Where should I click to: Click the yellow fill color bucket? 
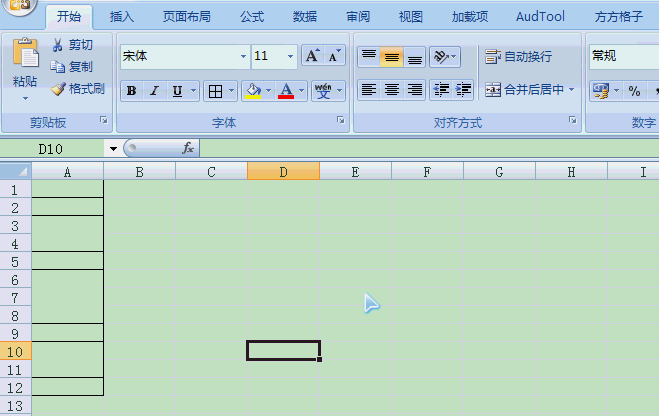point(253,92)
